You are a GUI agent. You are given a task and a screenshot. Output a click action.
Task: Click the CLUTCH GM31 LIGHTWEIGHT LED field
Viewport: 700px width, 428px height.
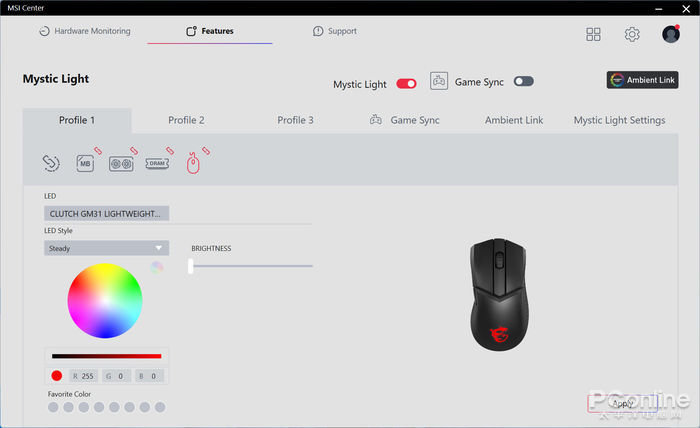106,214
